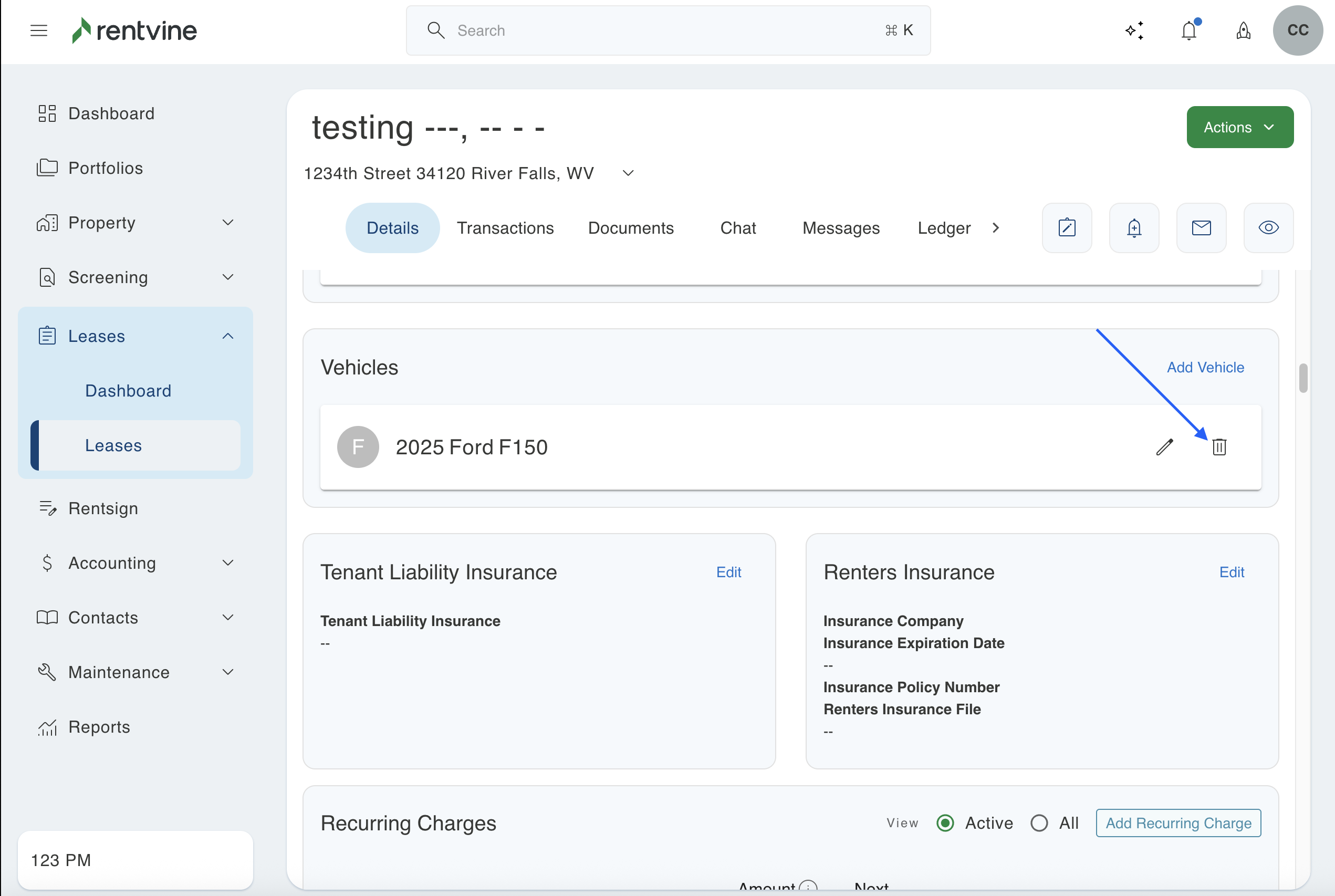Toggle the eye visibility button
This screenshot has width=1335, height=896.
(x=1268, y=228)
